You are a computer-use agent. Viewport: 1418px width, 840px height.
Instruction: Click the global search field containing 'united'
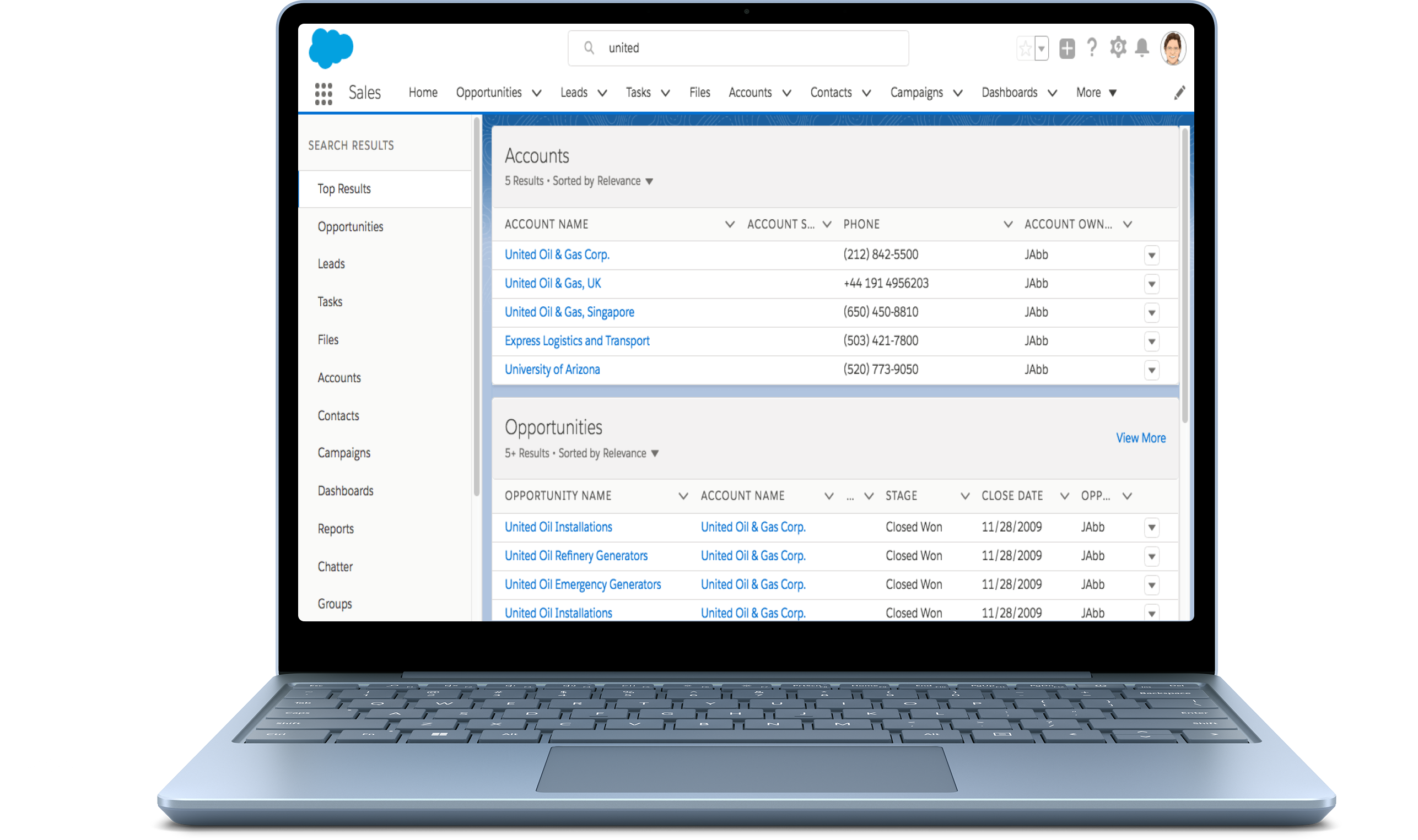click(x=738, y=48)
